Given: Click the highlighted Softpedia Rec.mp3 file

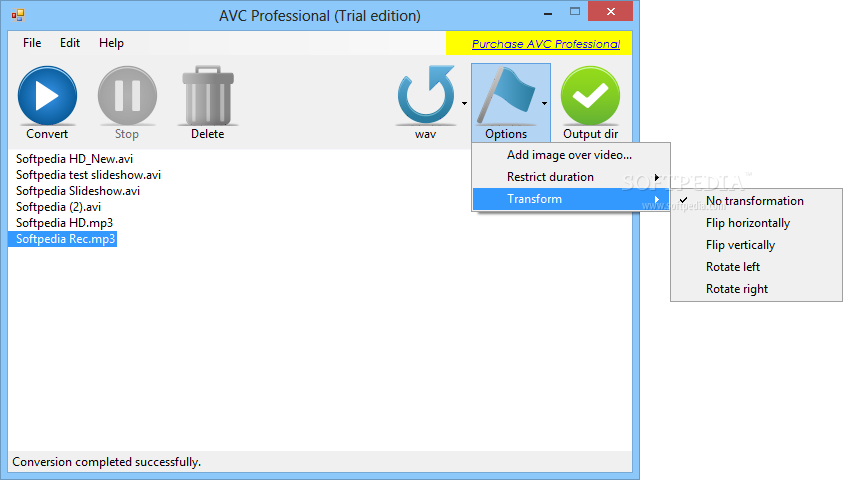Looking at the screenshot, I should pyautogui.click(x=62, y=239).
